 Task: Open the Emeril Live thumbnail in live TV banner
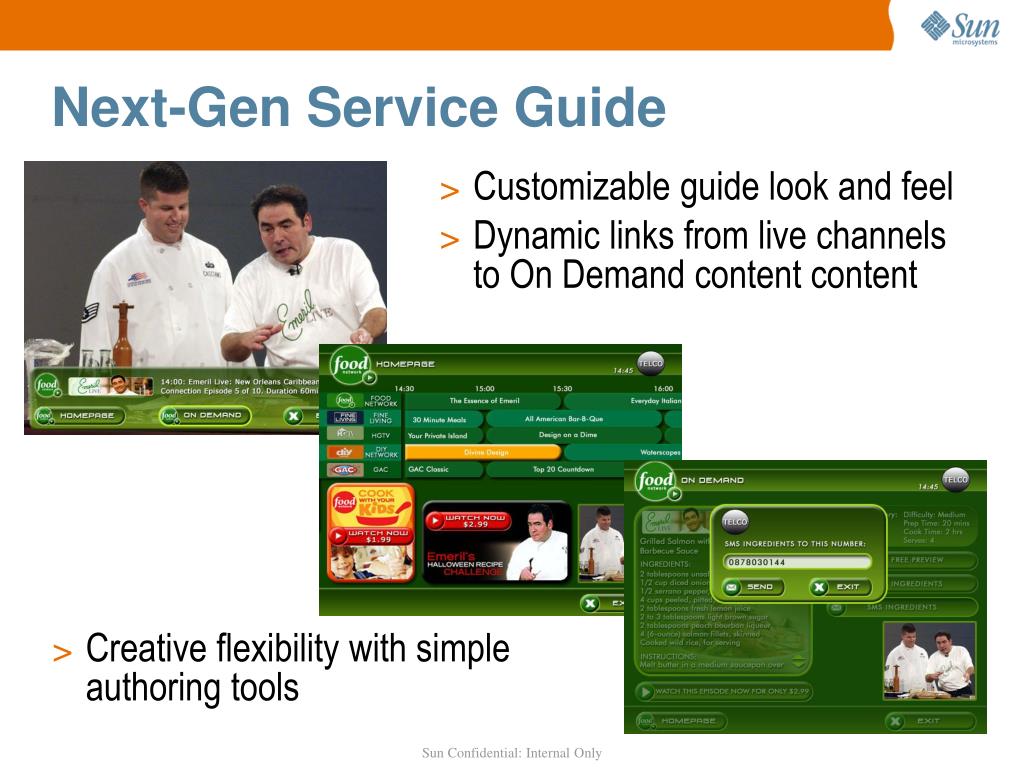point(110,385)
